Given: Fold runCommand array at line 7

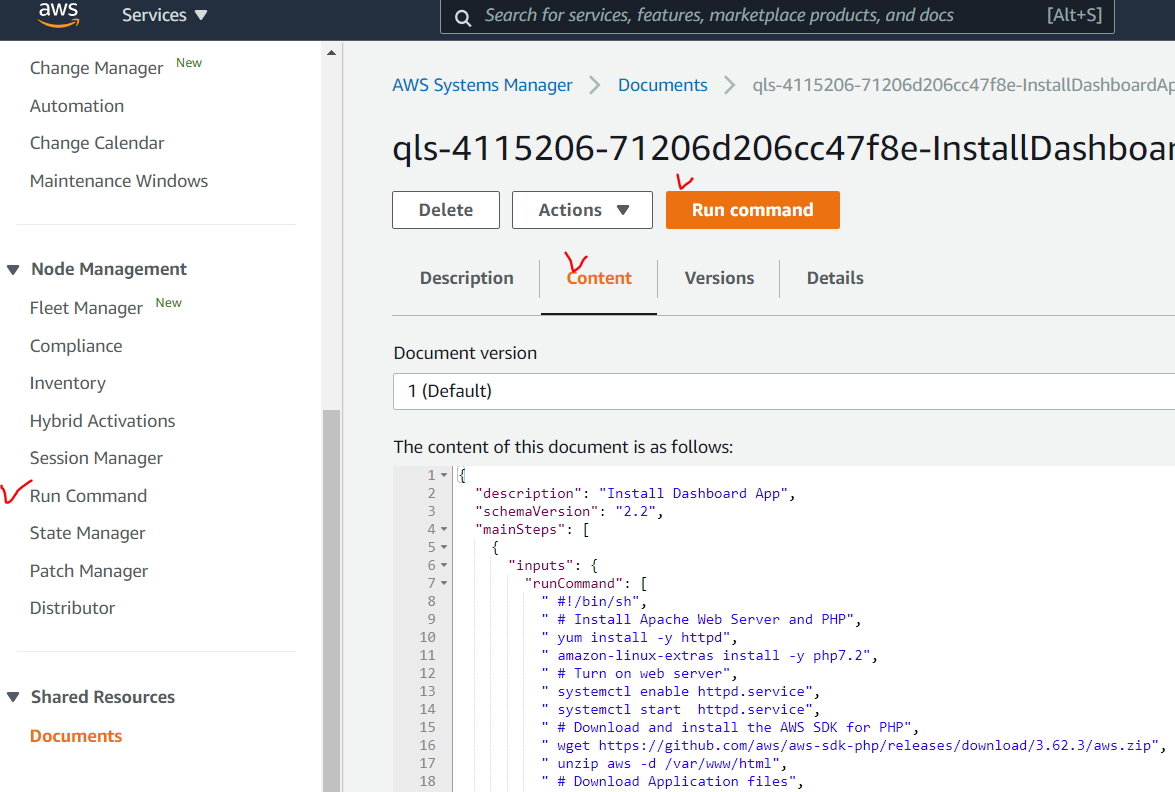Looking at the screenshot, I should 444,583.
